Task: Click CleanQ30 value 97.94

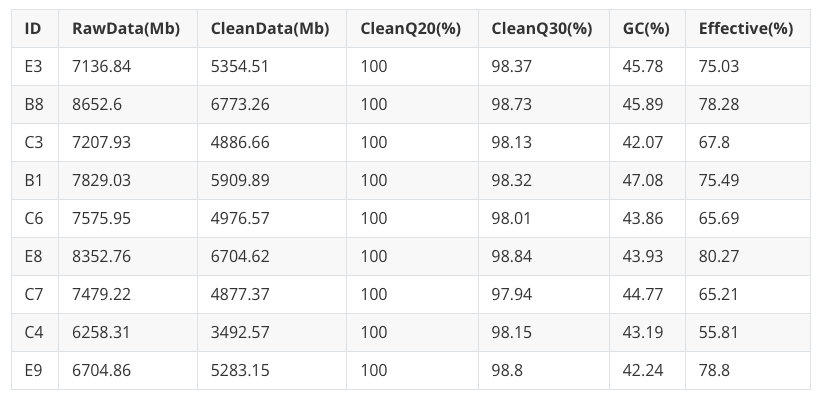Action: (515, 294)
